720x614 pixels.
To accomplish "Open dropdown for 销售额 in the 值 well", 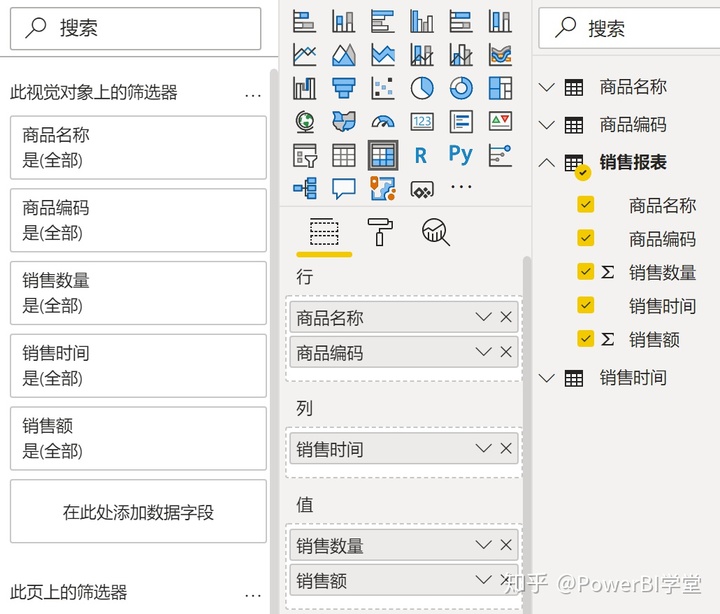I will pos(484,580).
